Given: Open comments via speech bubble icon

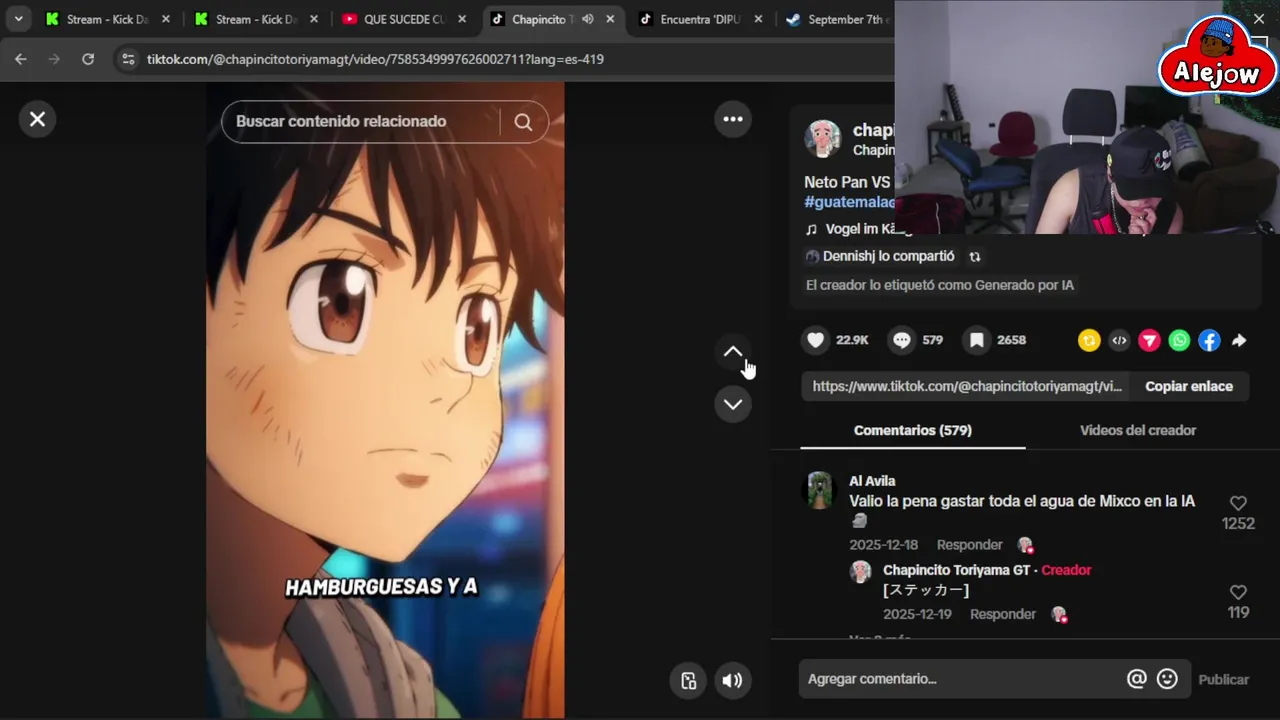Looking at the screenshot, I should 902,340.
